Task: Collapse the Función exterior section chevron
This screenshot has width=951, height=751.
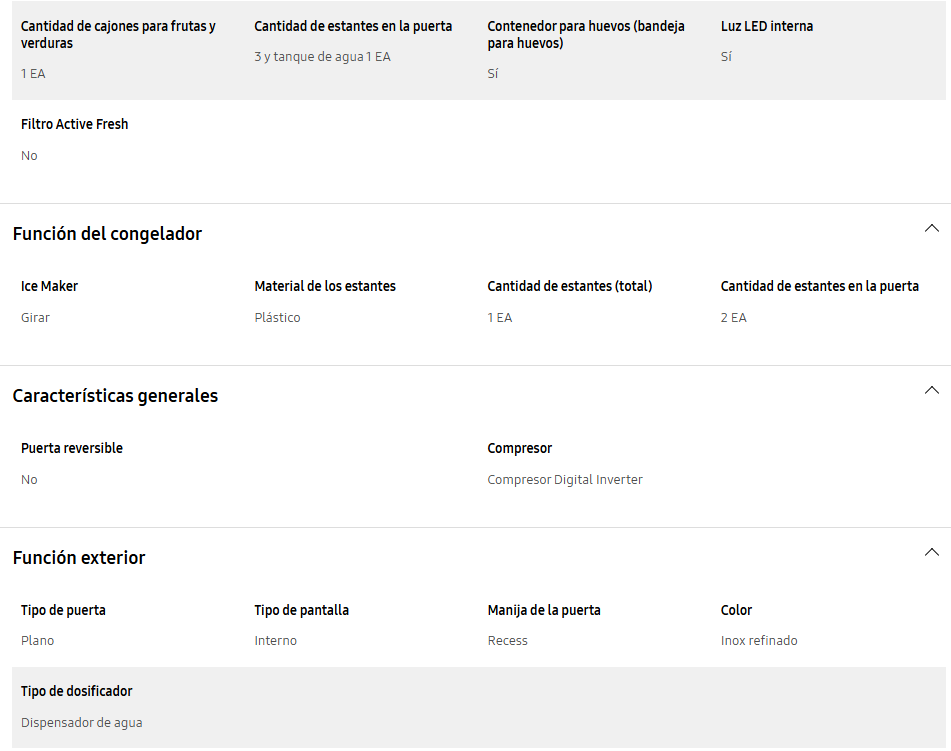Action: pos(932,553)
